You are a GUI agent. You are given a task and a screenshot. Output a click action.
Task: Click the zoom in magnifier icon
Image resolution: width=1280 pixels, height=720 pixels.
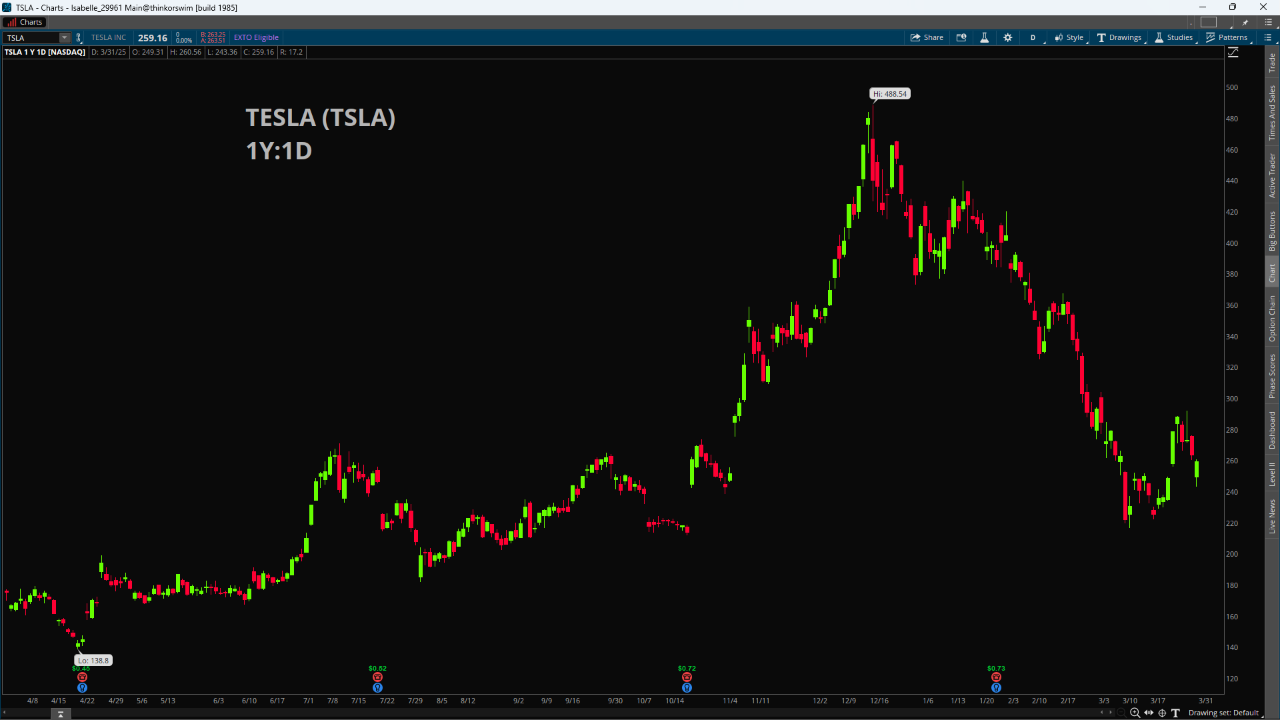coord(1134,712)
